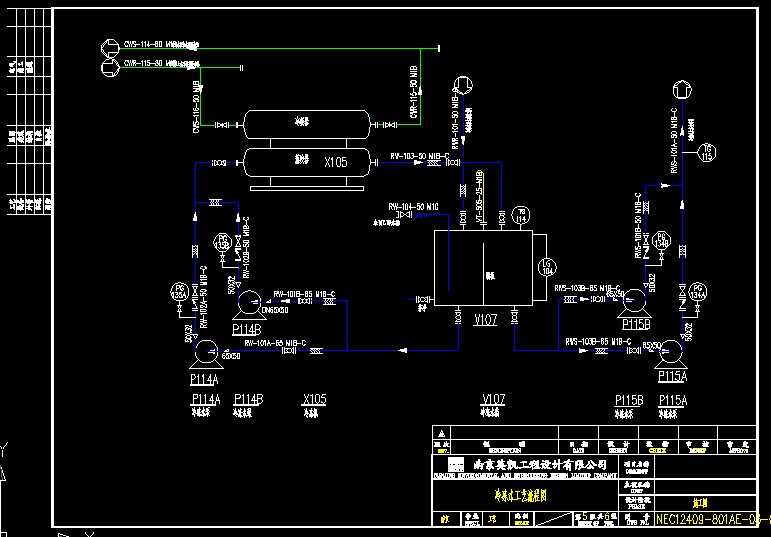This screenshot has height=537, width=771.
Task: Select the P115B equipment legend label
Action: click(x=629, y=400)
